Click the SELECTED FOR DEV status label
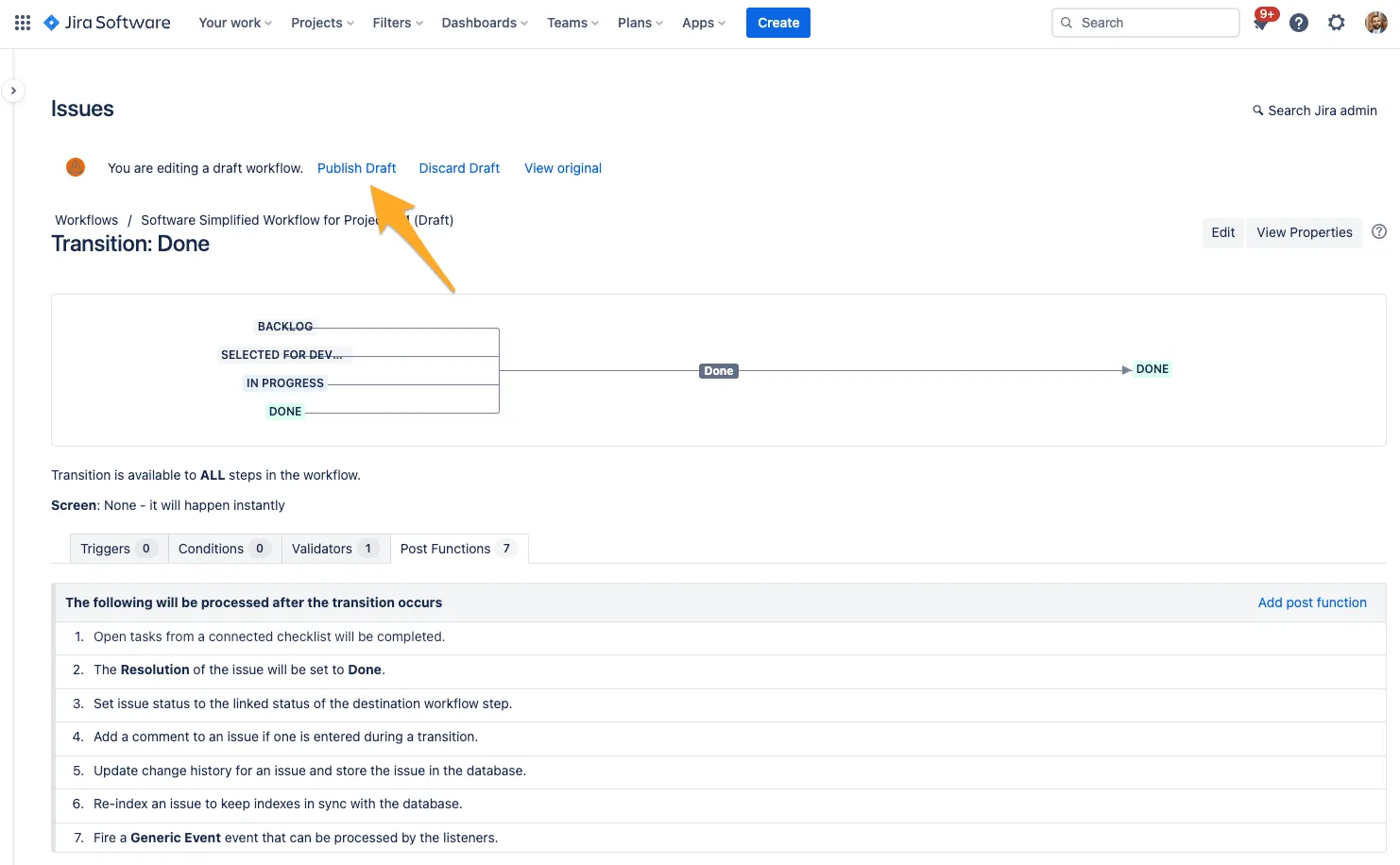 (285, 355)
